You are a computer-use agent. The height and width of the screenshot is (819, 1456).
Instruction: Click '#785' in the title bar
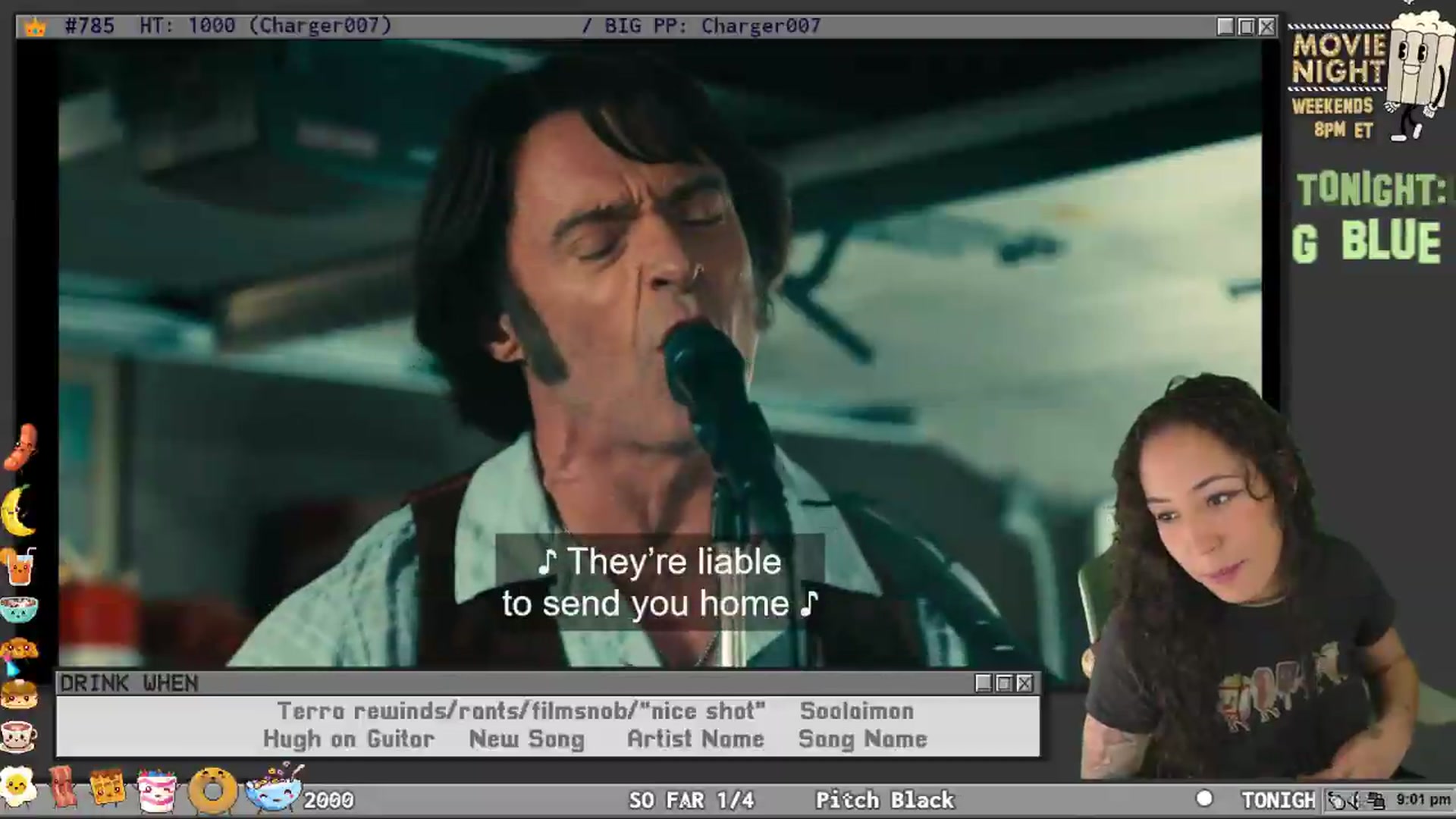tap(89, 27)
